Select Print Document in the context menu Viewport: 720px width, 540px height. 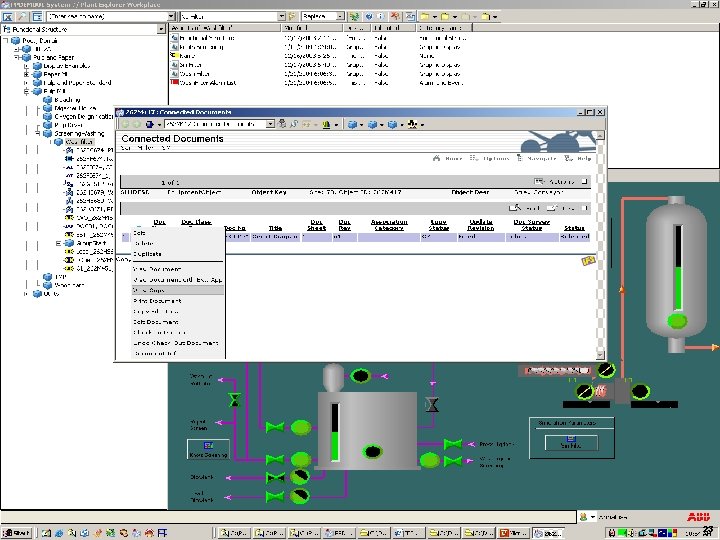click(x=157, y=300)
